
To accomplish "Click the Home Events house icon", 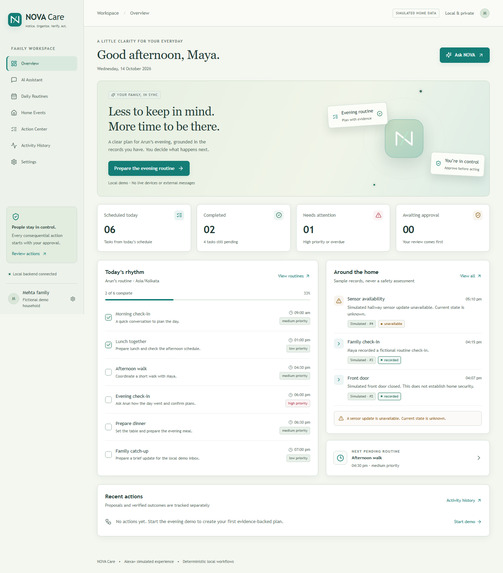I will point(14,113).
